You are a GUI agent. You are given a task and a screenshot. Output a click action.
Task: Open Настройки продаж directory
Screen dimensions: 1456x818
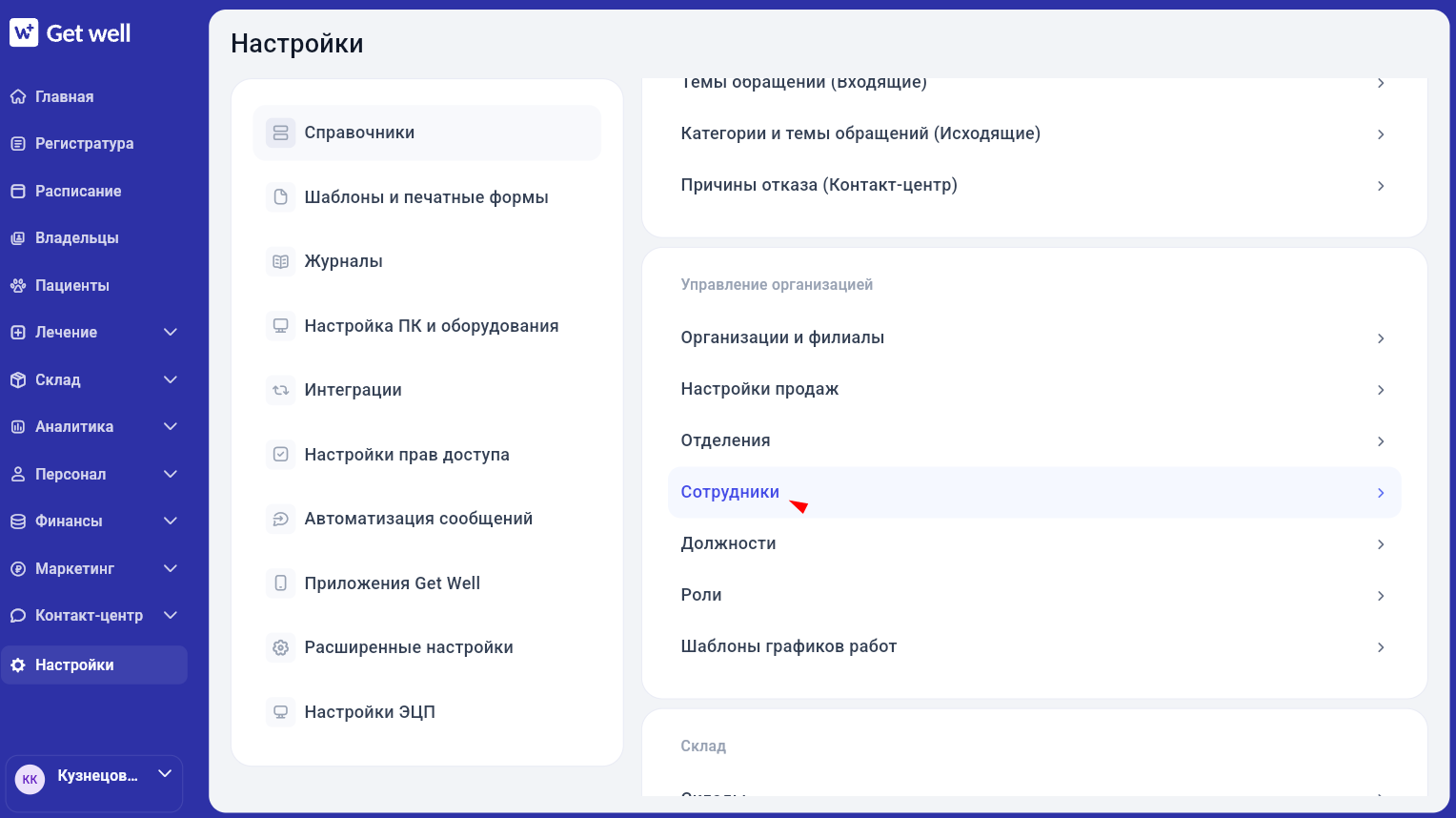1035,389
